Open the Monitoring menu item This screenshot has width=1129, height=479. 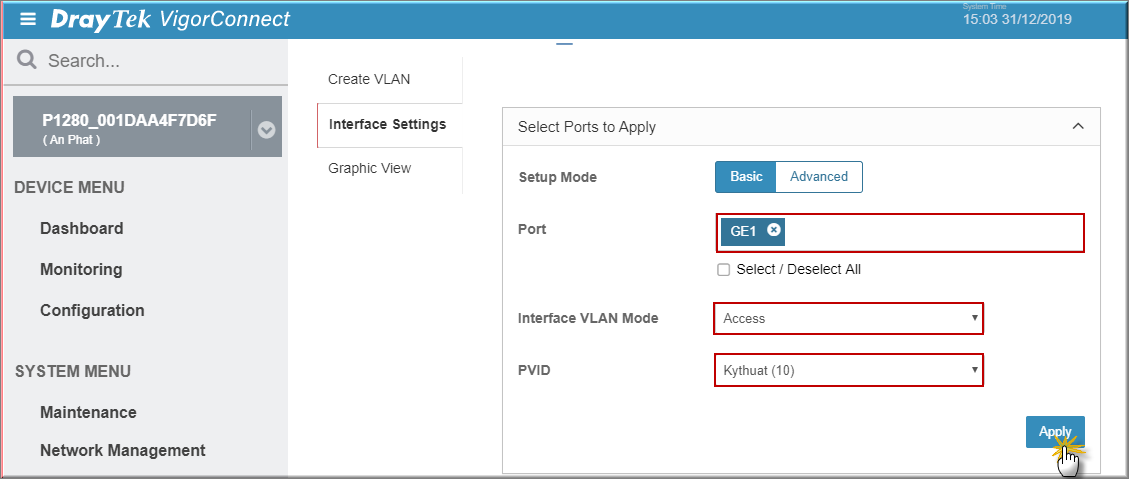[x=81, y=269]
